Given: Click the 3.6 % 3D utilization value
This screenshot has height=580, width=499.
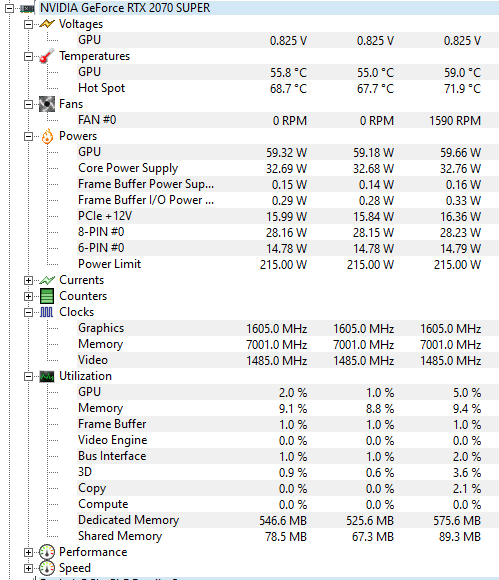Looking at the screenshot, I should 467,473.
